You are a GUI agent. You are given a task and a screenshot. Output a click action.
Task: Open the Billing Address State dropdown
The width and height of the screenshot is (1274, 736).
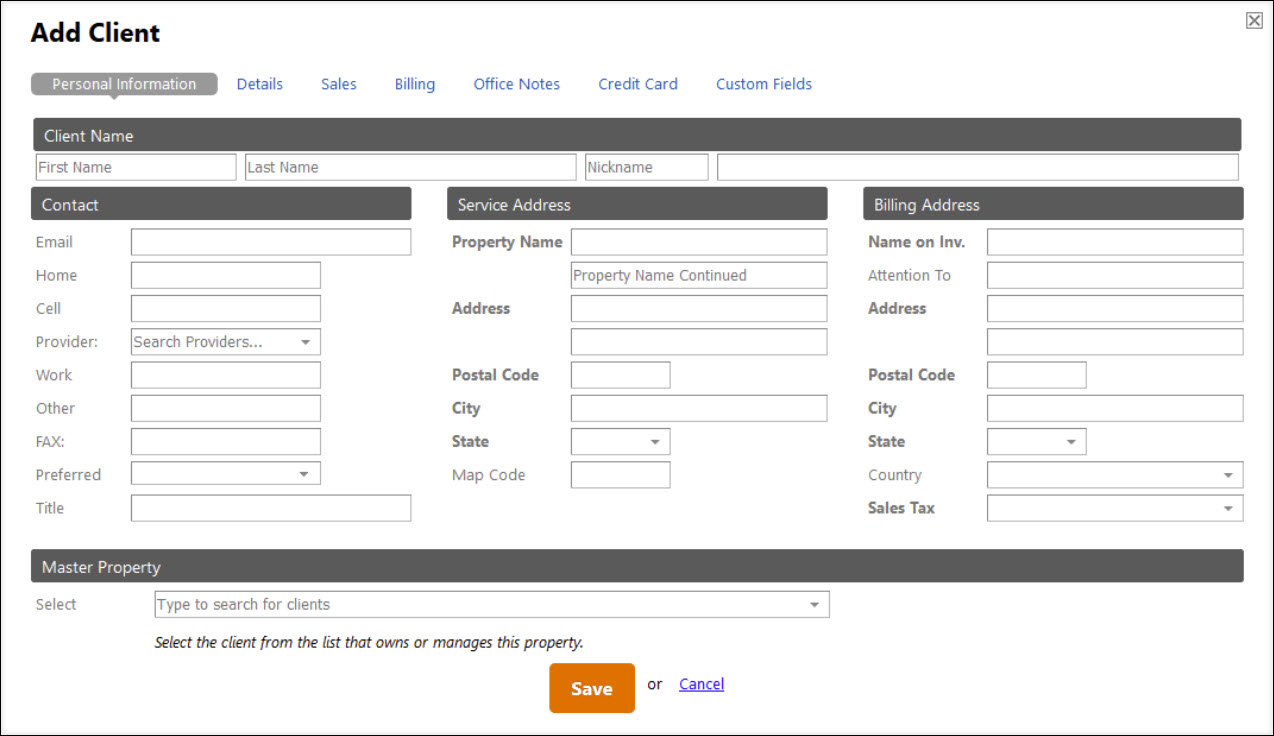(1037, 442)
